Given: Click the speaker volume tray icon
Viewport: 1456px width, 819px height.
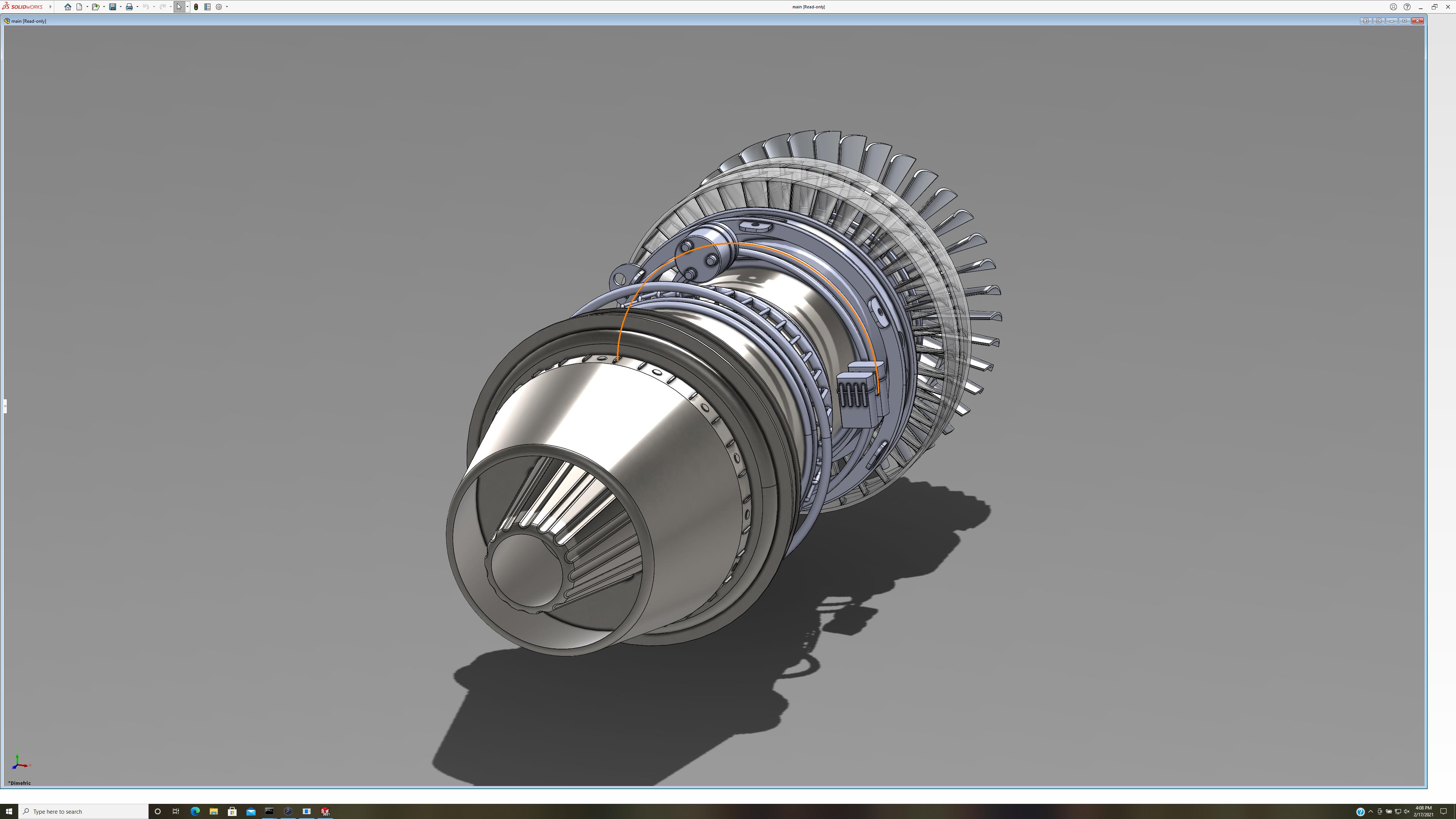Looking at the screenshot, I should coord(1407,812).
